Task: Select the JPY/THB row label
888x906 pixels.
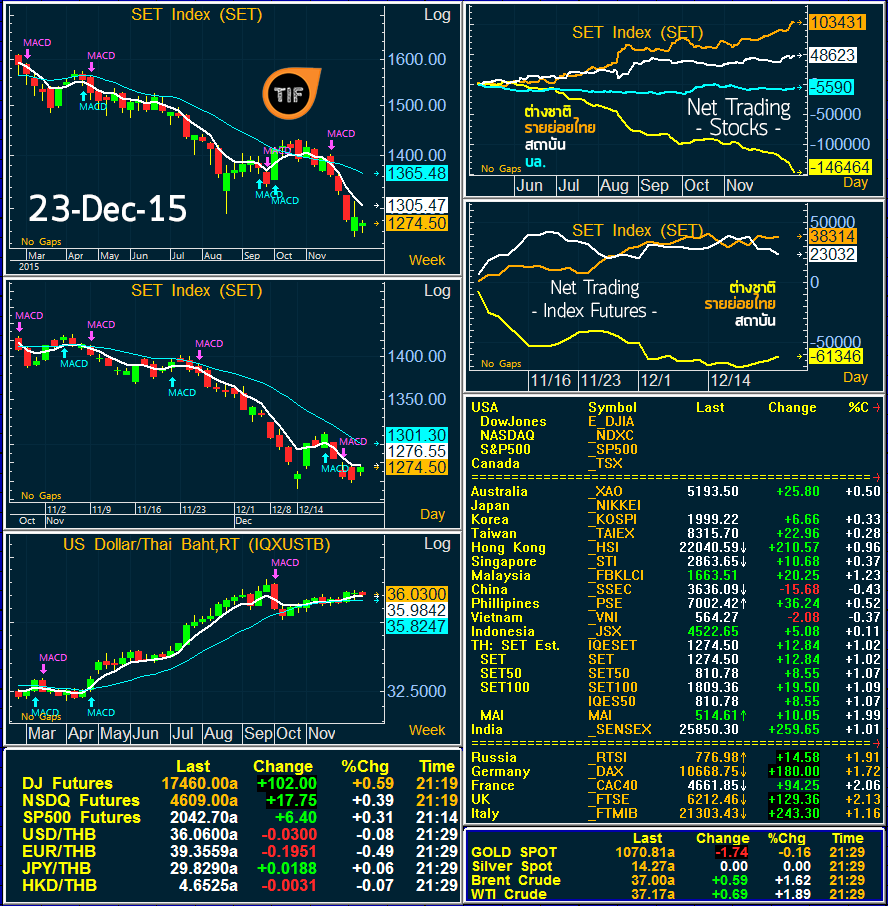Action: pyautogui.click(x=57, y=868)
